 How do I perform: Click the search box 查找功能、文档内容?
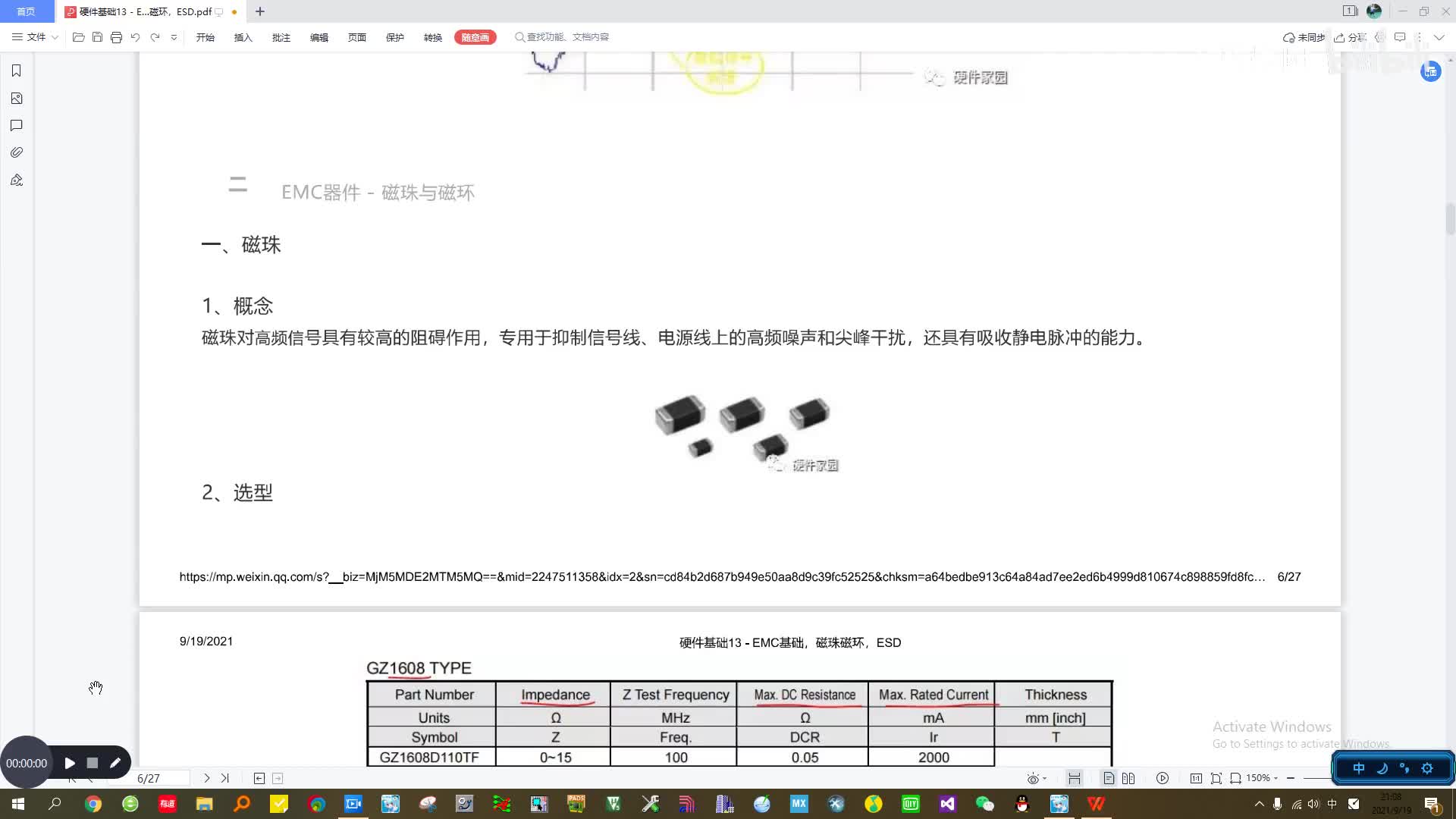562,37
